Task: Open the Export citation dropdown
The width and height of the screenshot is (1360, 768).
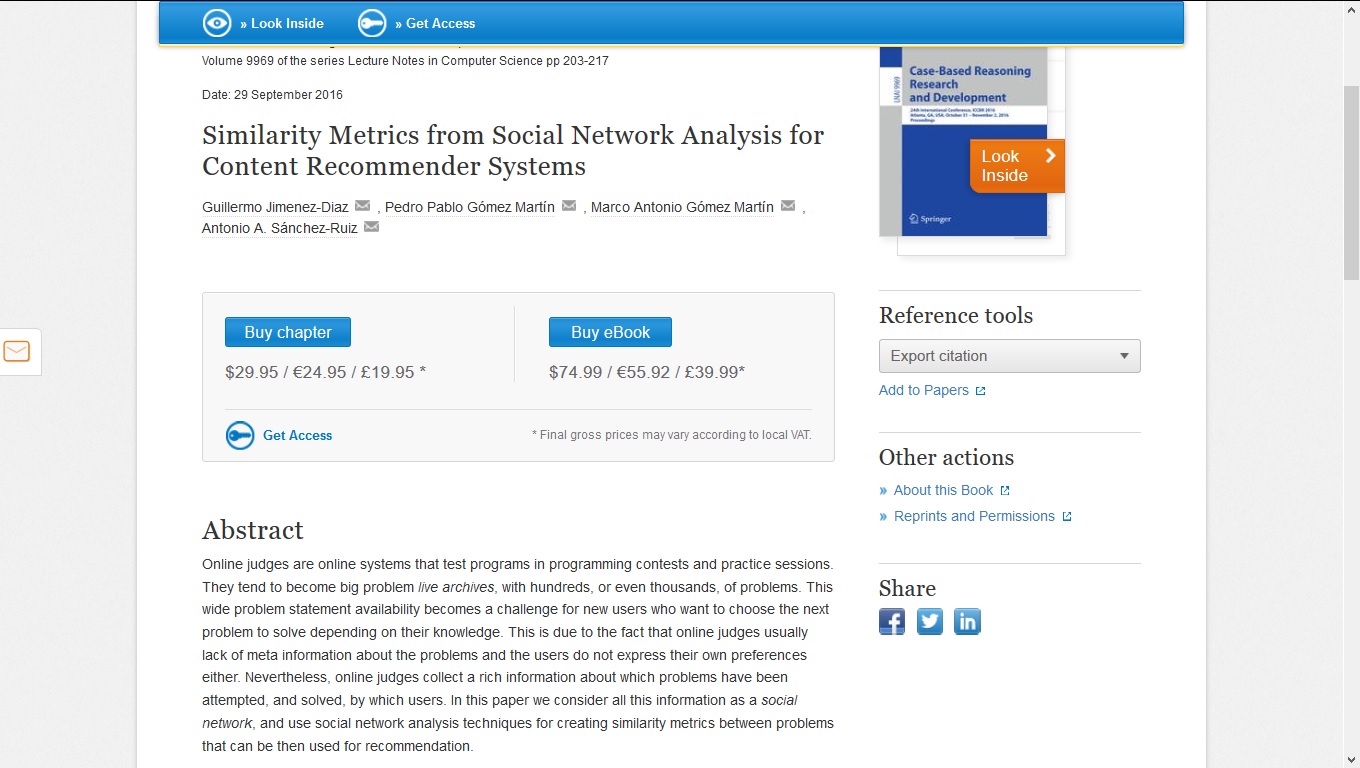Action: 1009,356
